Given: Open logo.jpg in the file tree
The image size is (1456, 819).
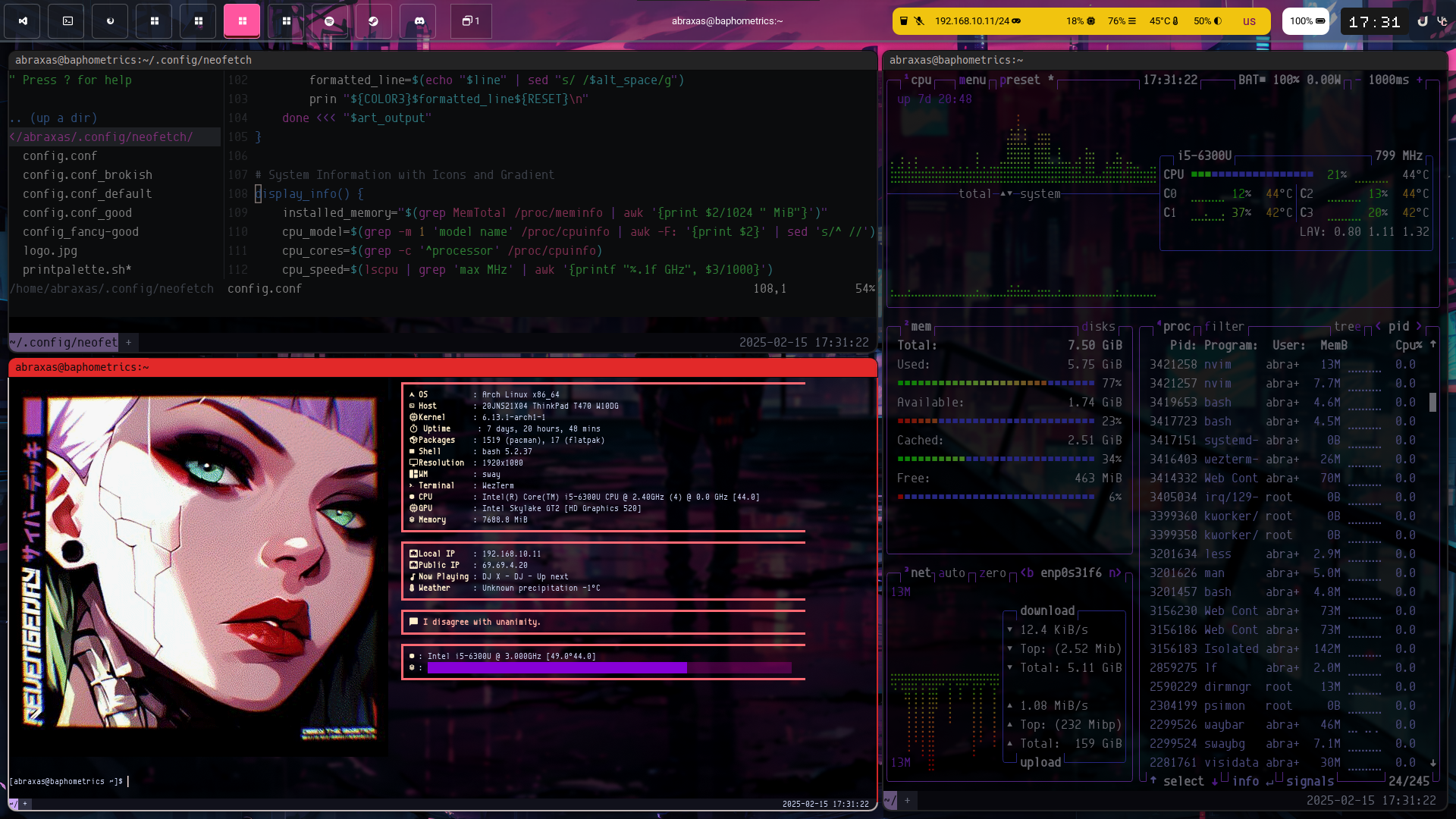Looking at the screenshot, I should click(49, 251).
